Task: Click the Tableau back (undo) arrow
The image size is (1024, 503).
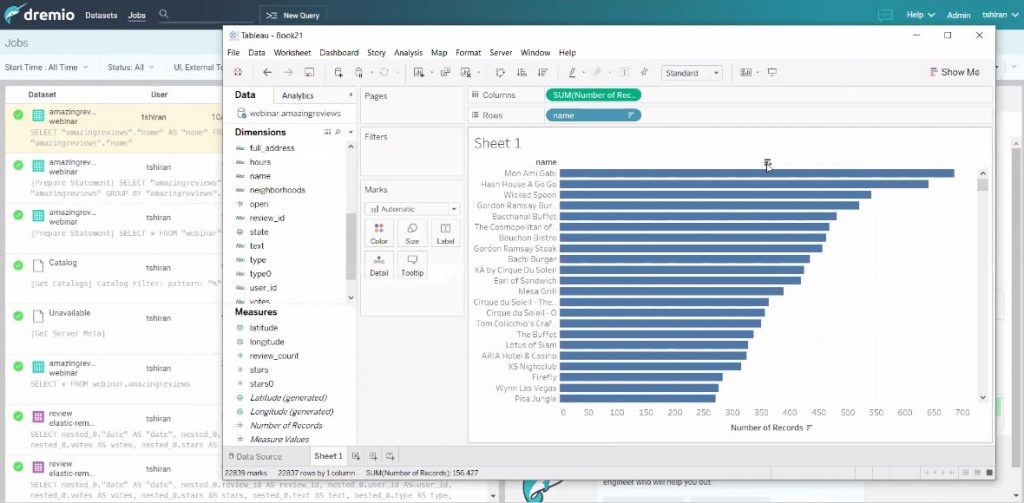Action: click(x=267, y=73)
